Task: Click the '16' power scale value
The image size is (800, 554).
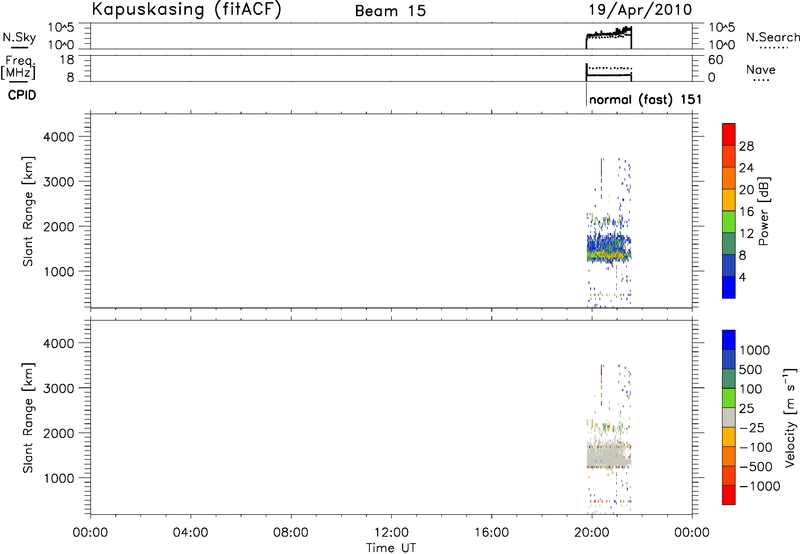Action: coord(746,211)
